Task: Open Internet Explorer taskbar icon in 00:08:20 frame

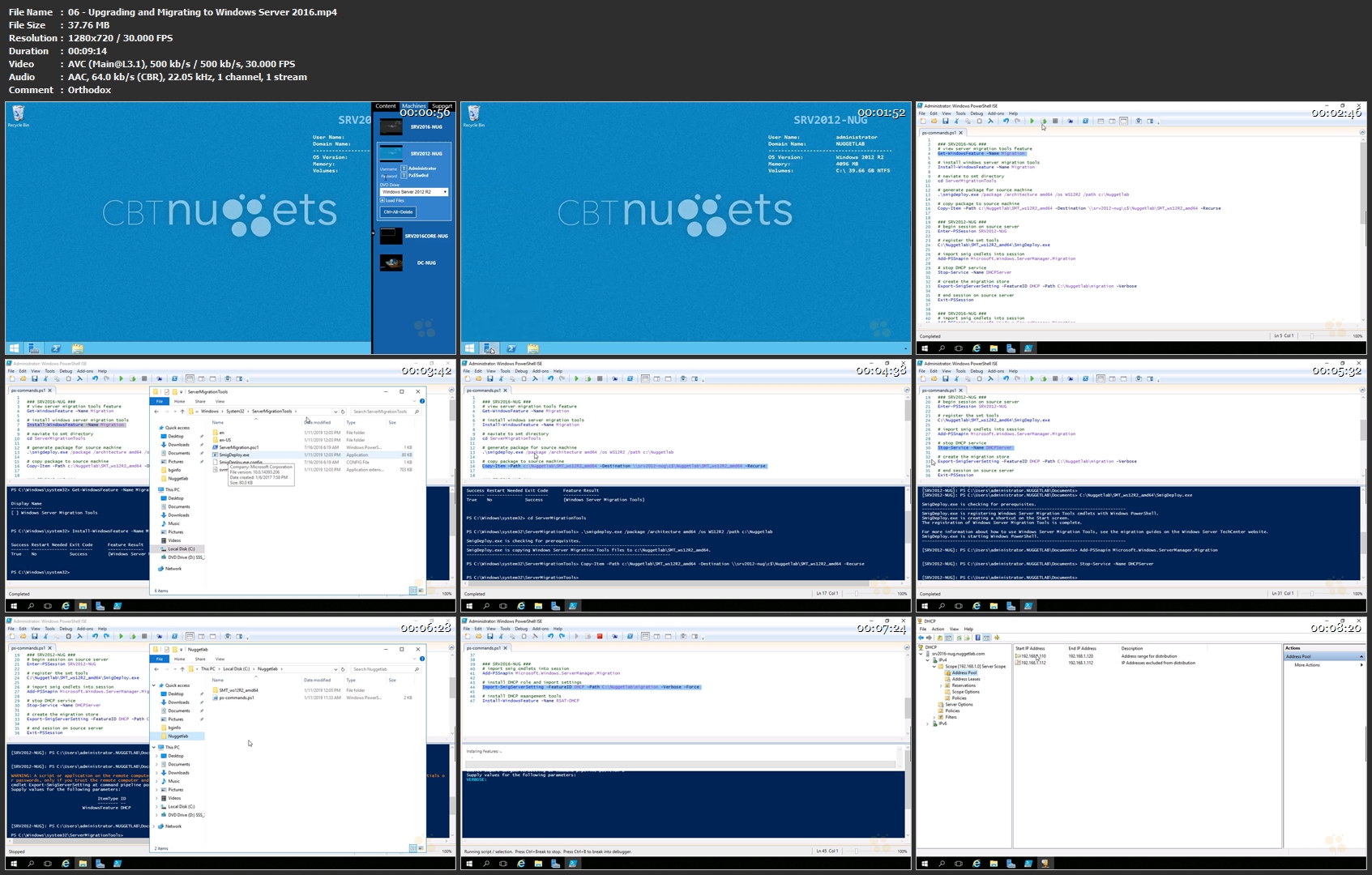Action: pyautogui.click(x=976, y=864)
